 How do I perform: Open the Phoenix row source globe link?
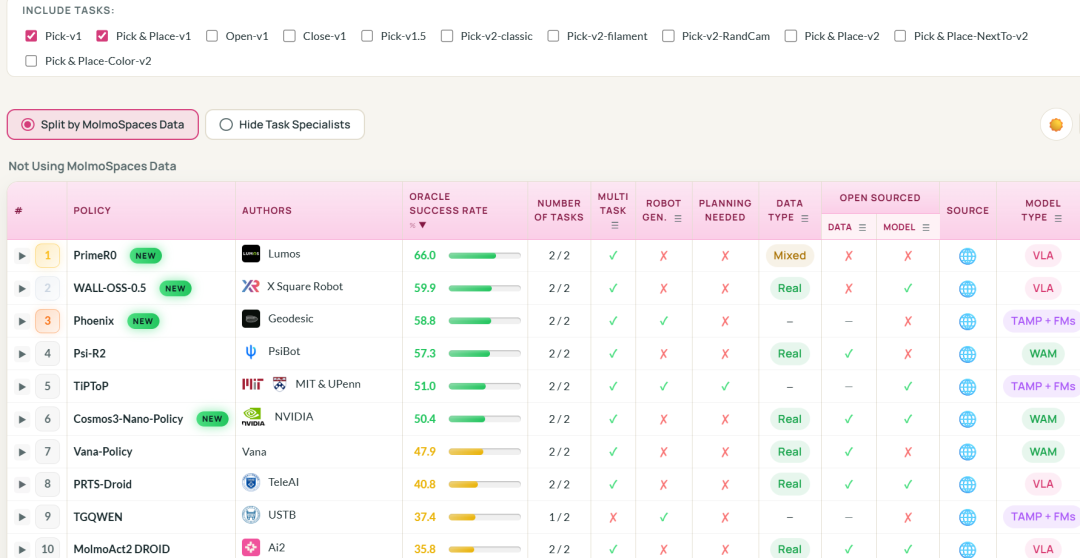[x=967, y=321]
